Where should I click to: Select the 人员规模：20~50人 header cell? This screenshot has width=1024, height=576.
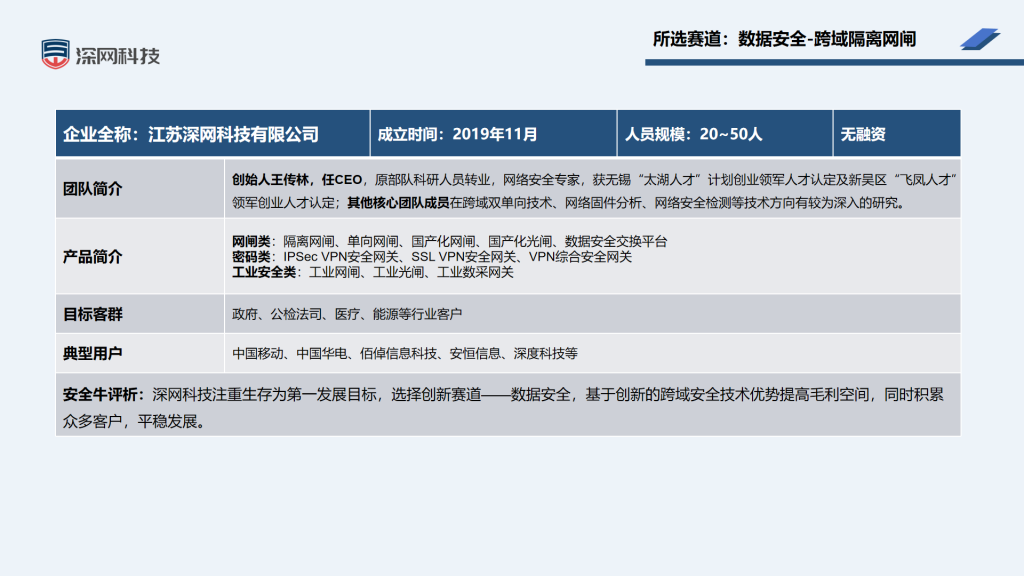point(725,134)
